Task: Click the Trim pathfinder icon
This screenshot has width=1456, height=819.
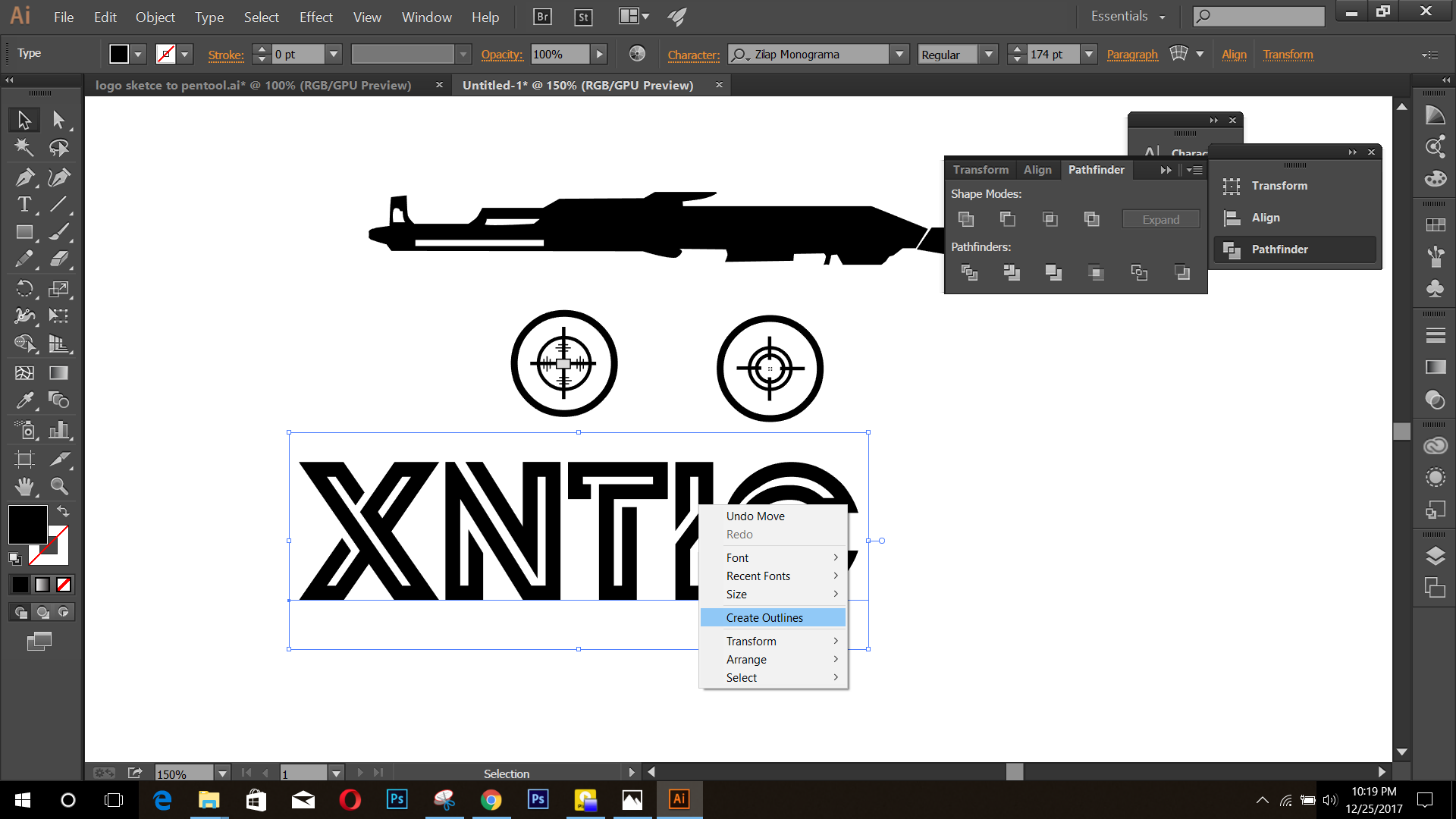Action: (x=1012, y=272)
